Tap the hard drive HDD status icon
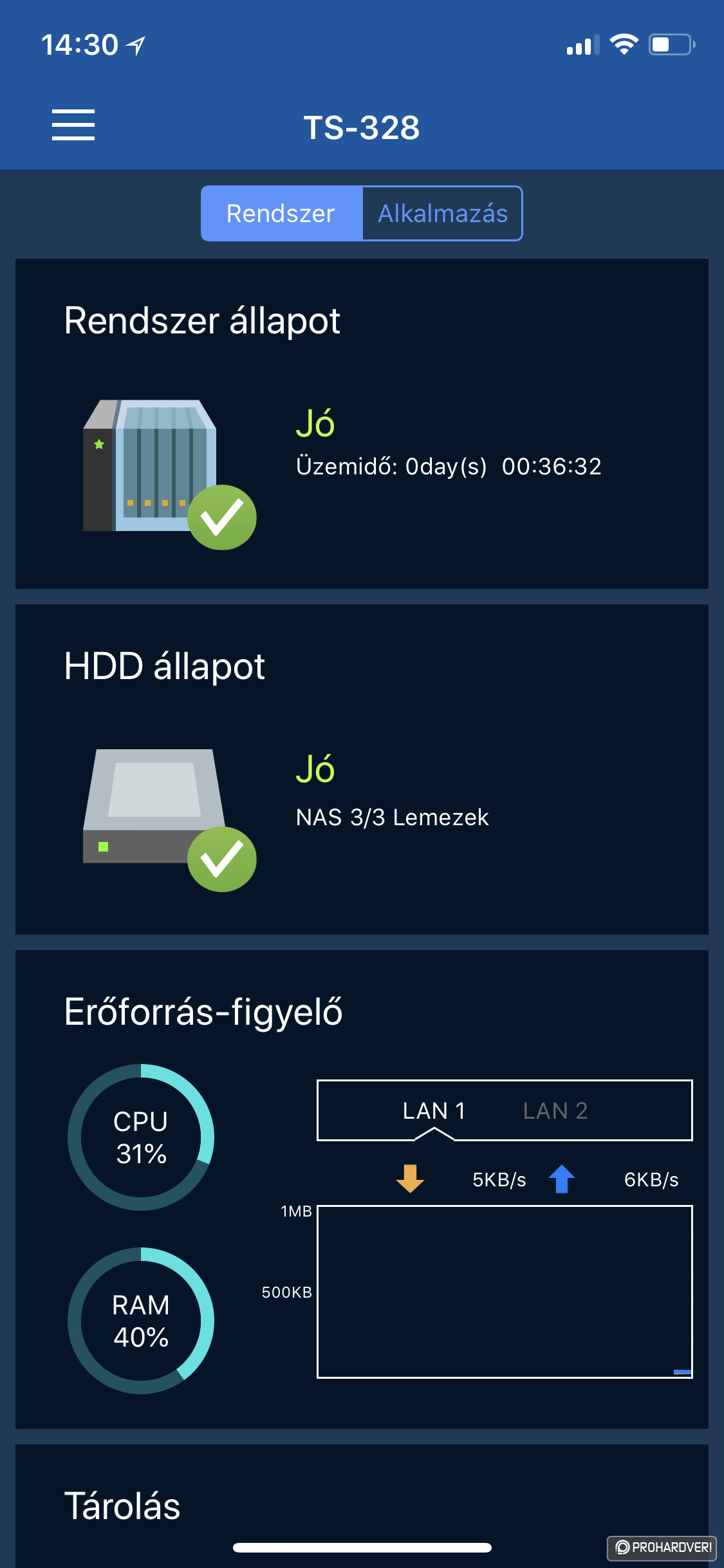 pos(170,819)
